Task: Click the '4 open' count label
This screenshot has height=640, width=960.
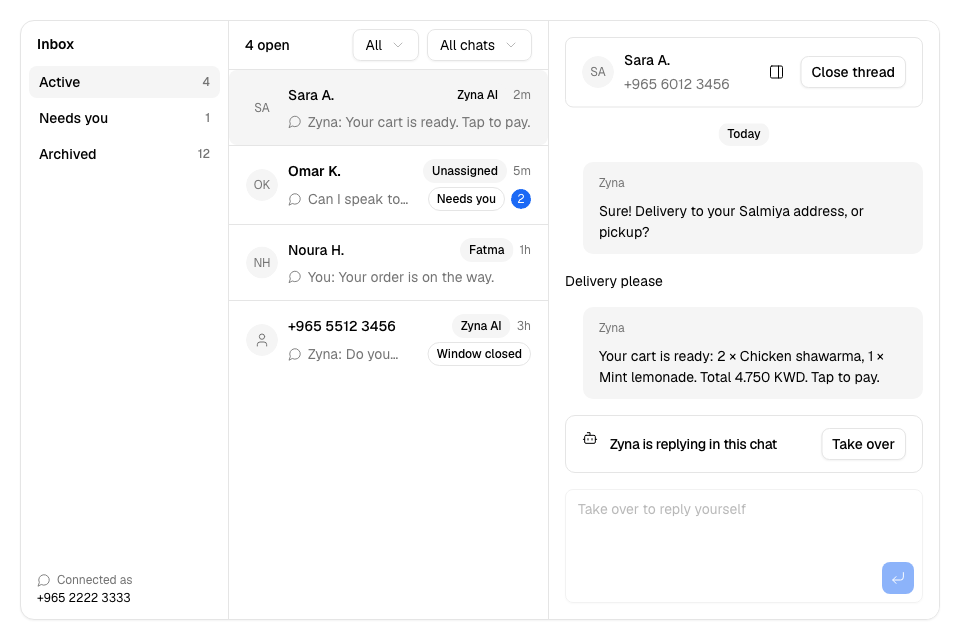Action: [x=267, y=45]
